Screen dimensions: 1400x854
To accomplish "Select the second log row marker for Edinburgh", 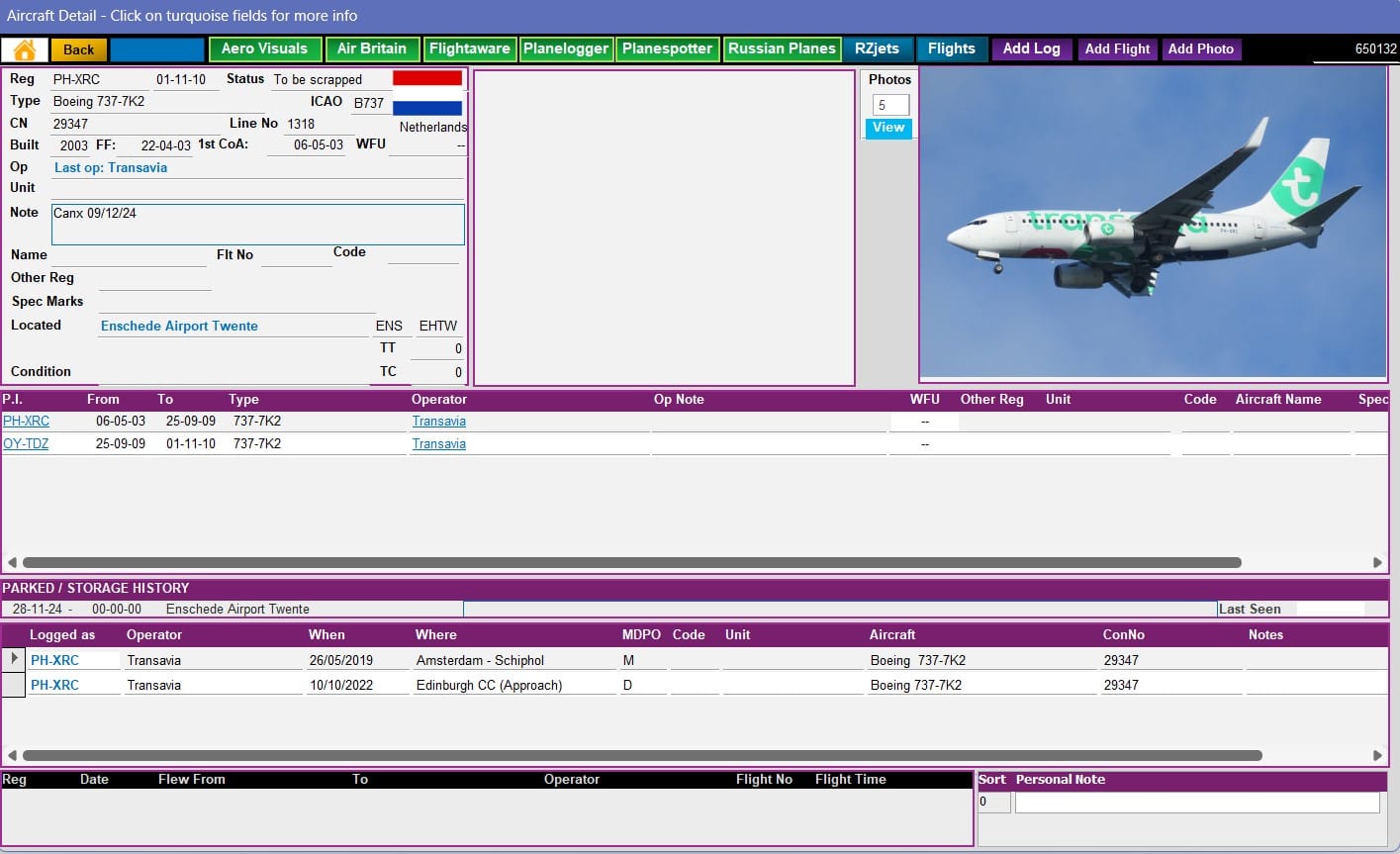I will pos(14,685).
